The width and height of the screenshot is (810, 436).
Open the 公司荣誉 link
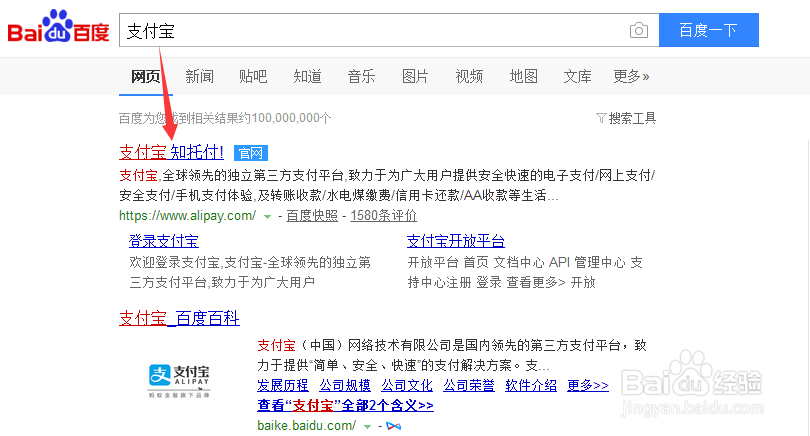469,385
